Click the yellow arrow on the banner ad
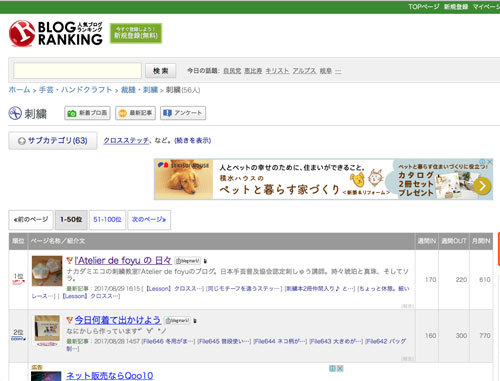500x381 pixels. (x=482, y=186)
